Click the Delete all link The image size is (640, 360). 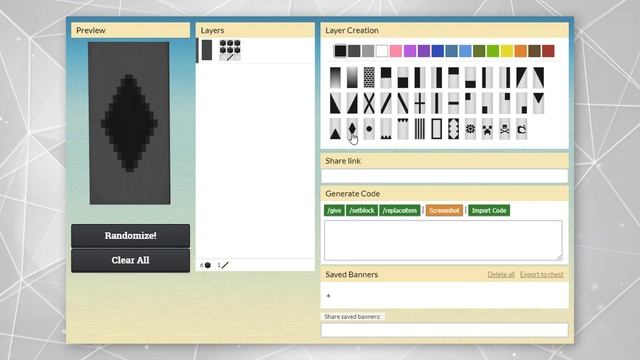tap(501, 274)
